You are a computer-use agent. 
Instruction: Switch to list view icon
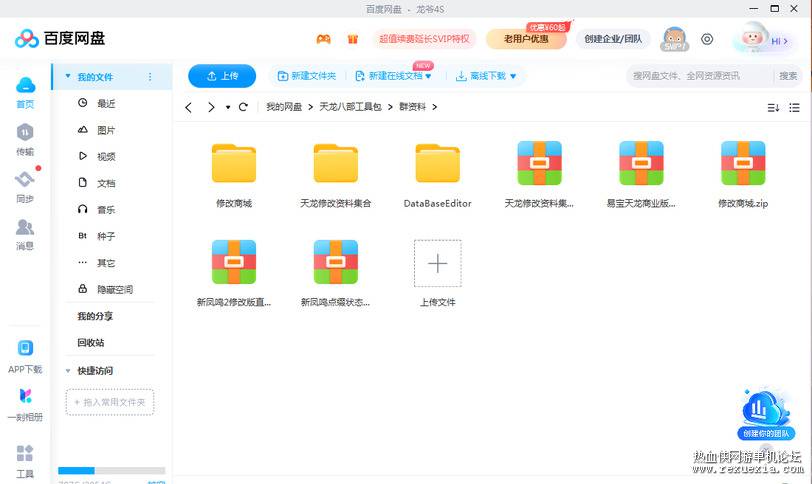point(794,108)
